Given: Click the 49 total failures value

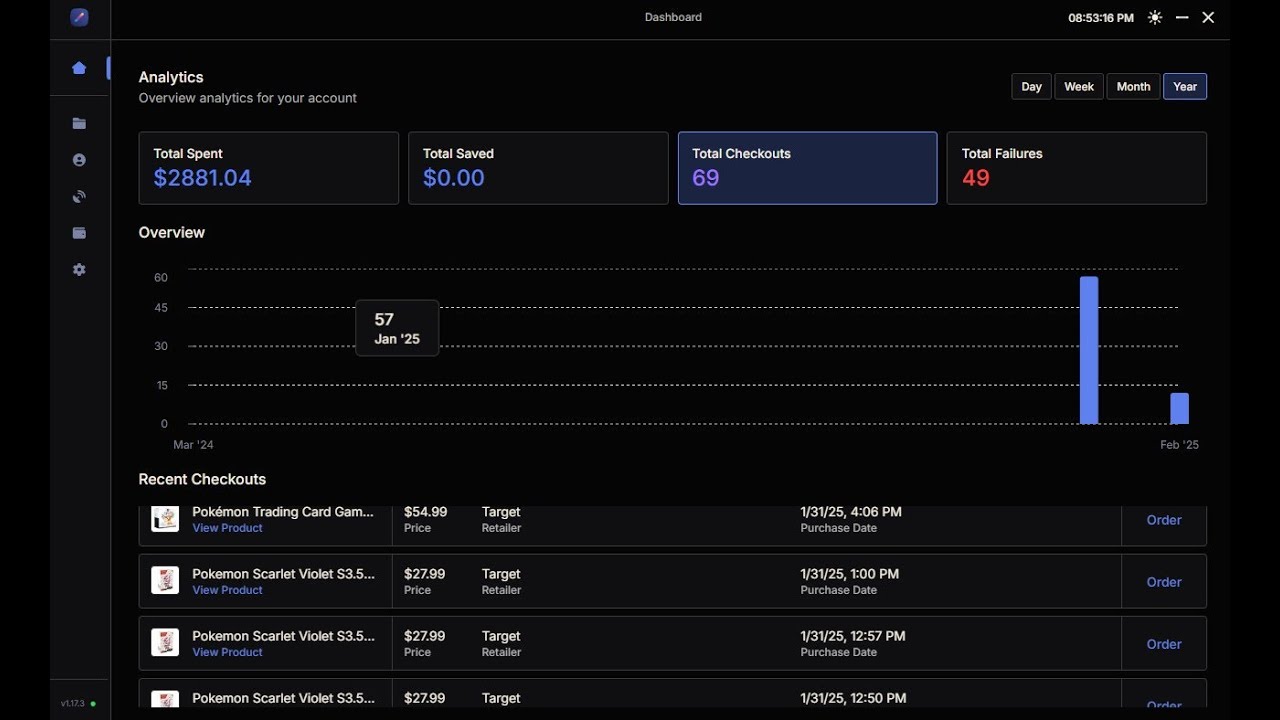Looking at the screenshot, I should (x=976, y=178).
